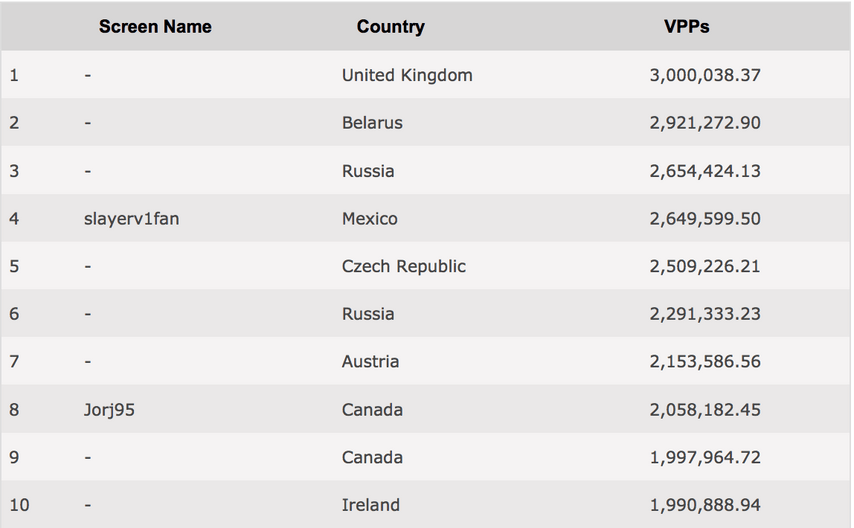Click the Screen Name column header
854x528 pixels.
click(155, 27)
